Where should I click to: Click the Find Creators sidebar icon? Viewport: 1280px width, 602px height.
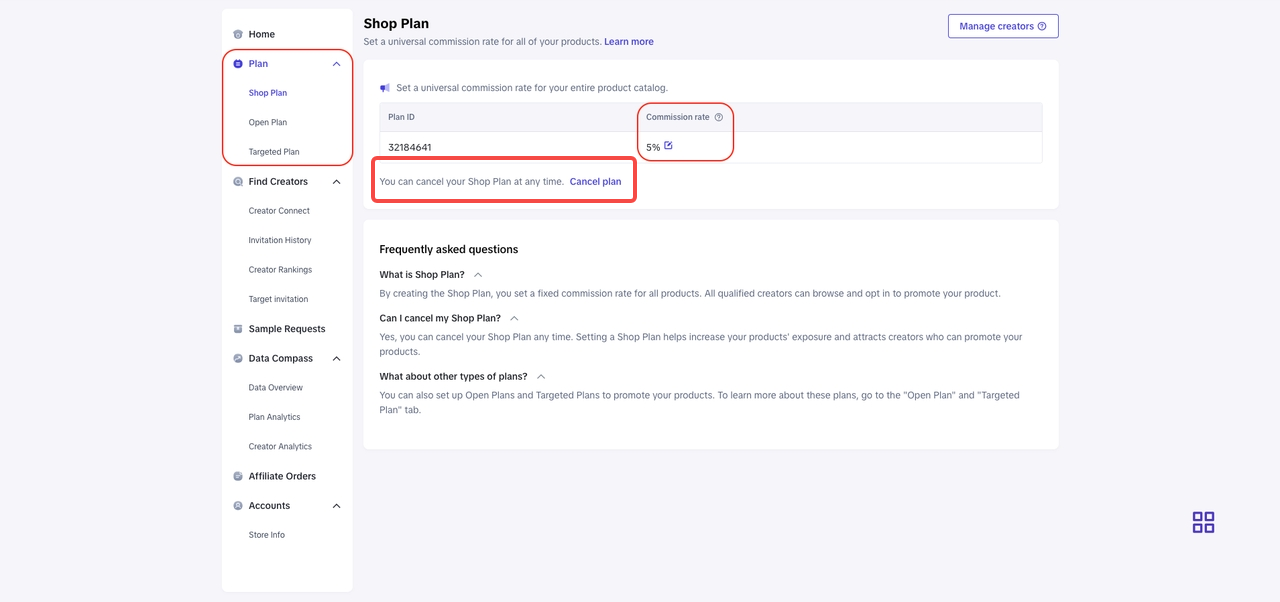(x=238, y=182)
